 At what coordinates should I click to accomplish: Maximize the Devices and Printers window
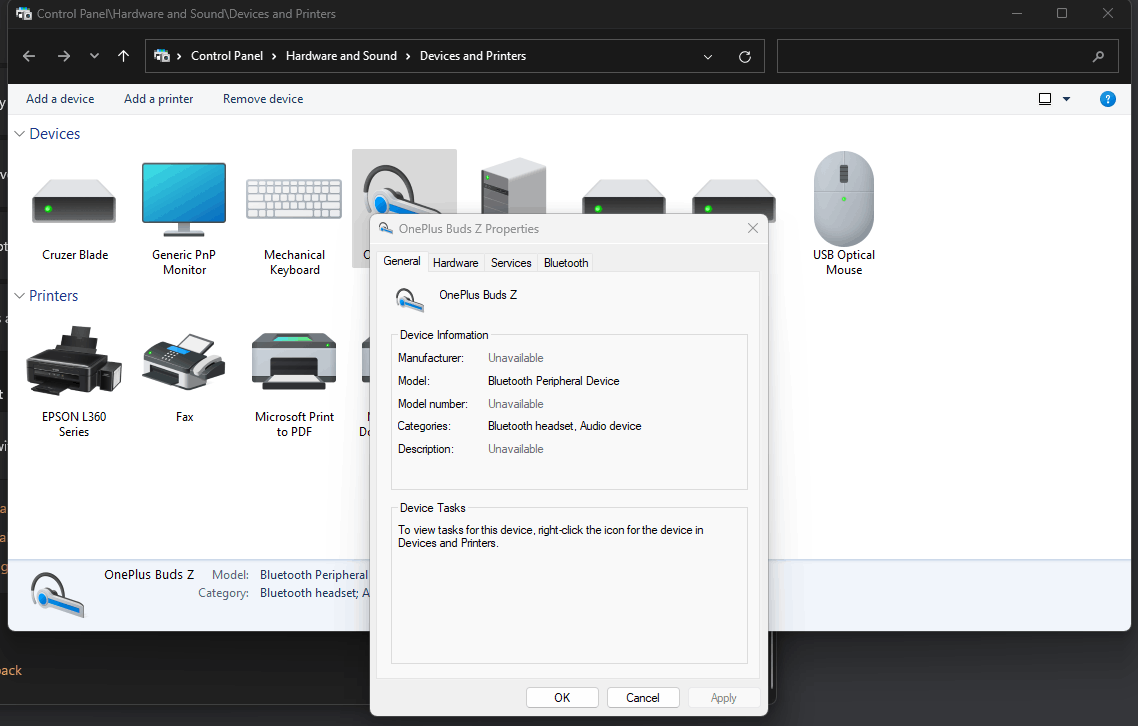point(1062,13)
